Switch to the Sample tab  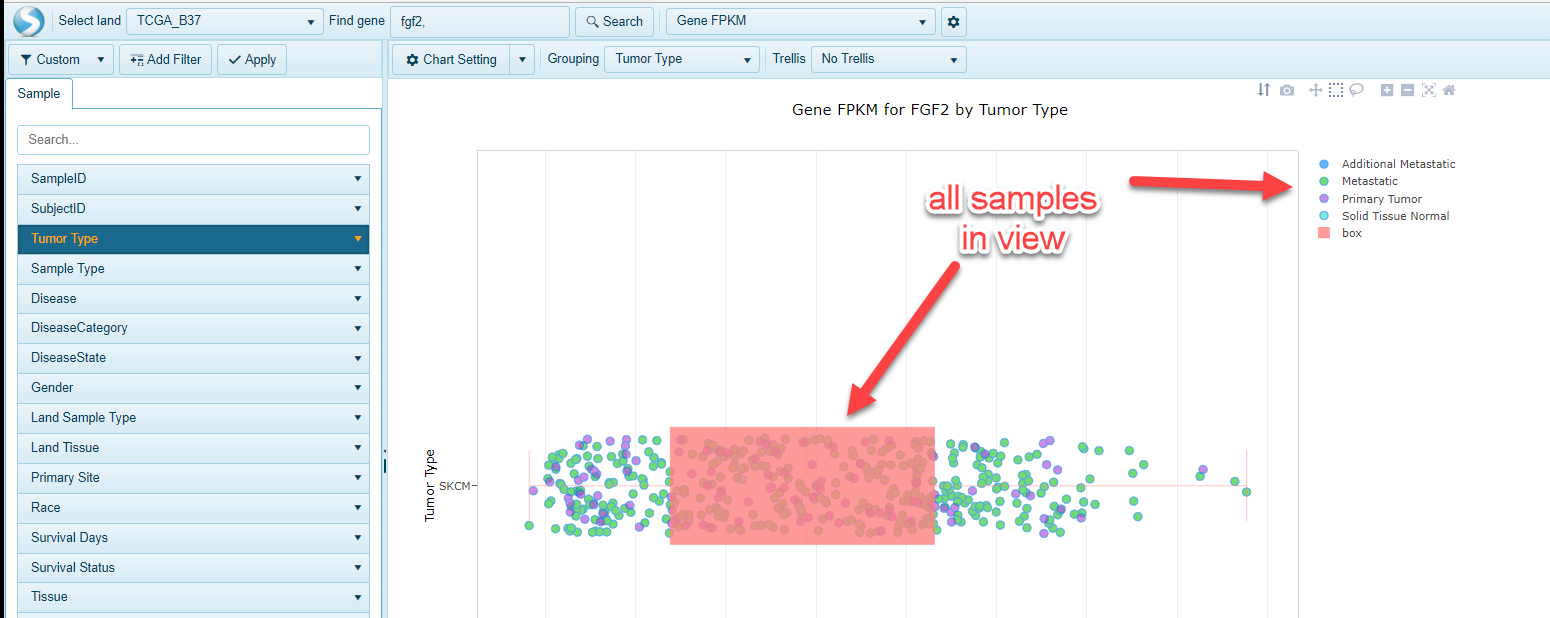[x=39, y=93]
